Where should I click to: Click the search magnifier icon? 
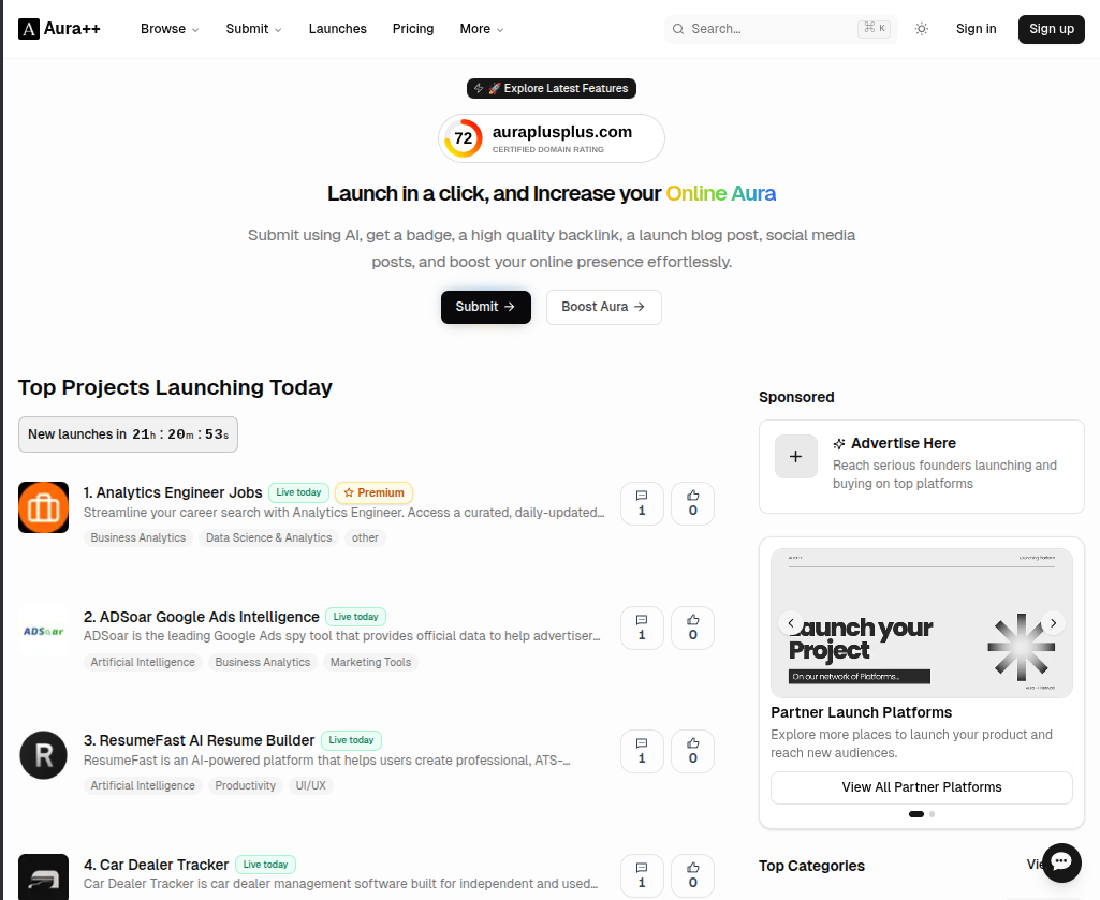678,29
